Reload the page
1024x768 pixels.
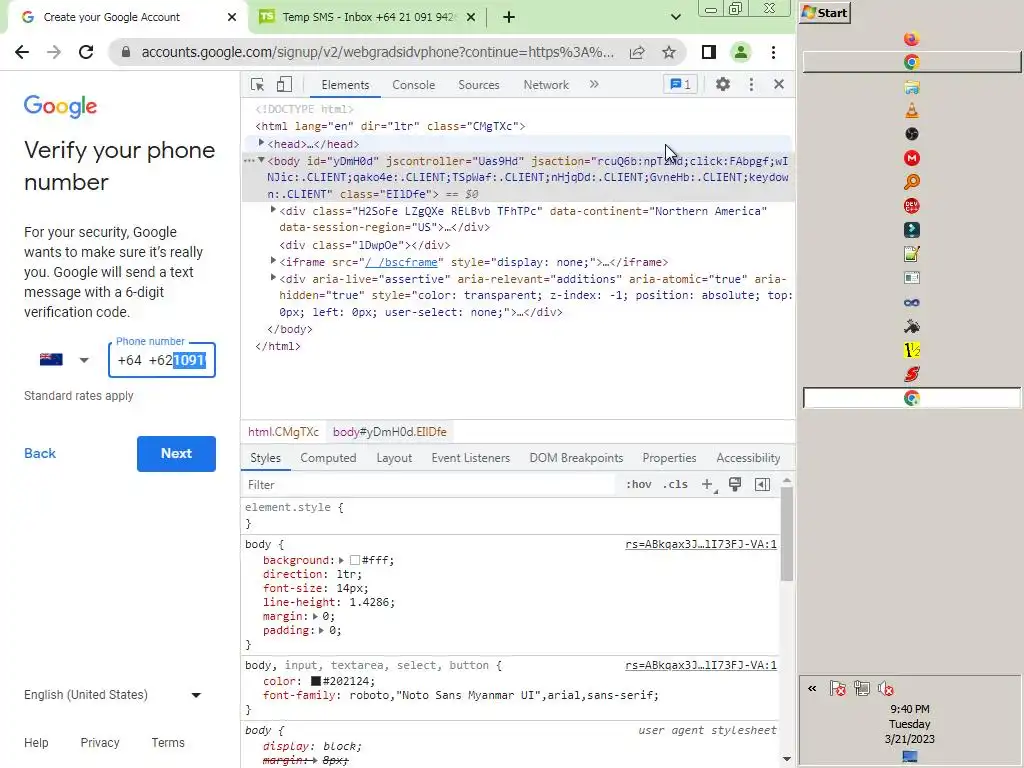click(86, 52)
